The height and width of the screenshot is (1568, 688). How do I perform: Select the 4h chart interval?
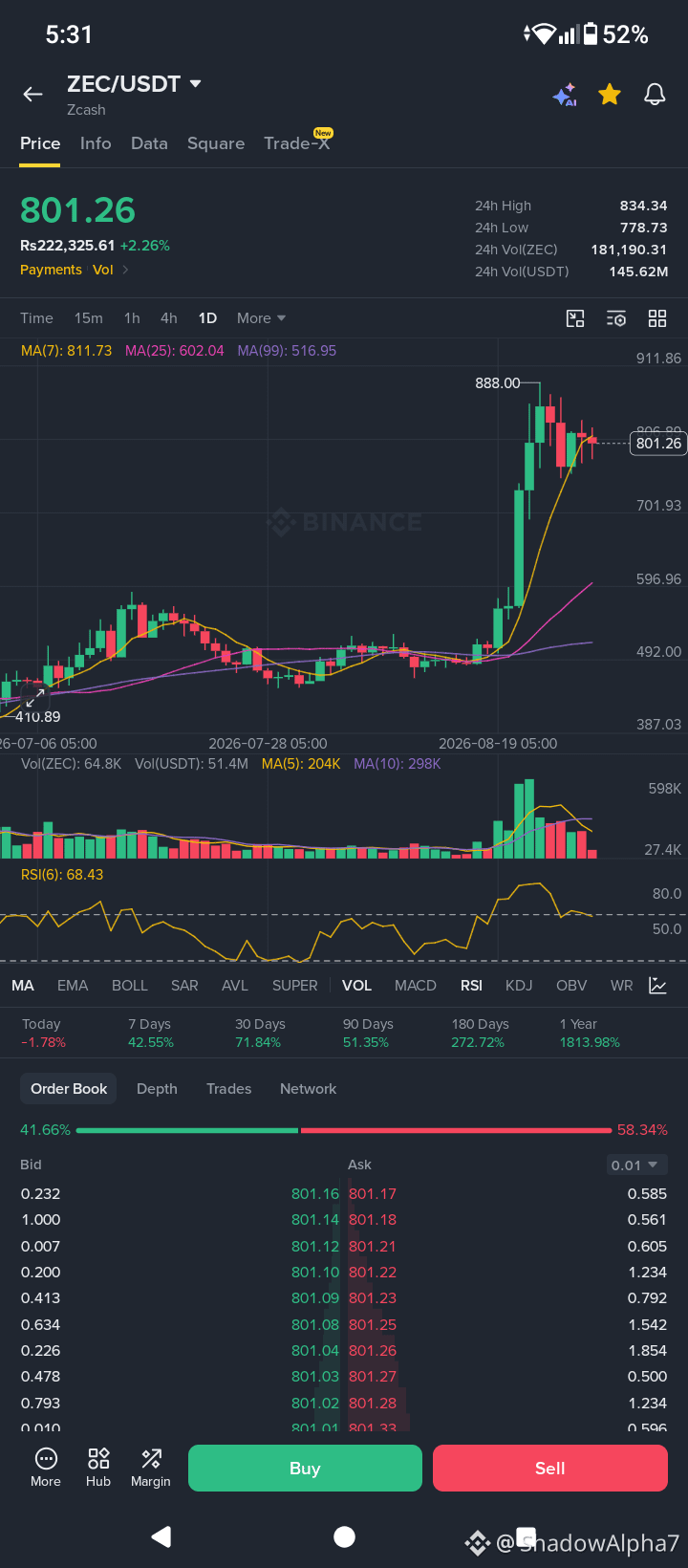pos(169,318)
